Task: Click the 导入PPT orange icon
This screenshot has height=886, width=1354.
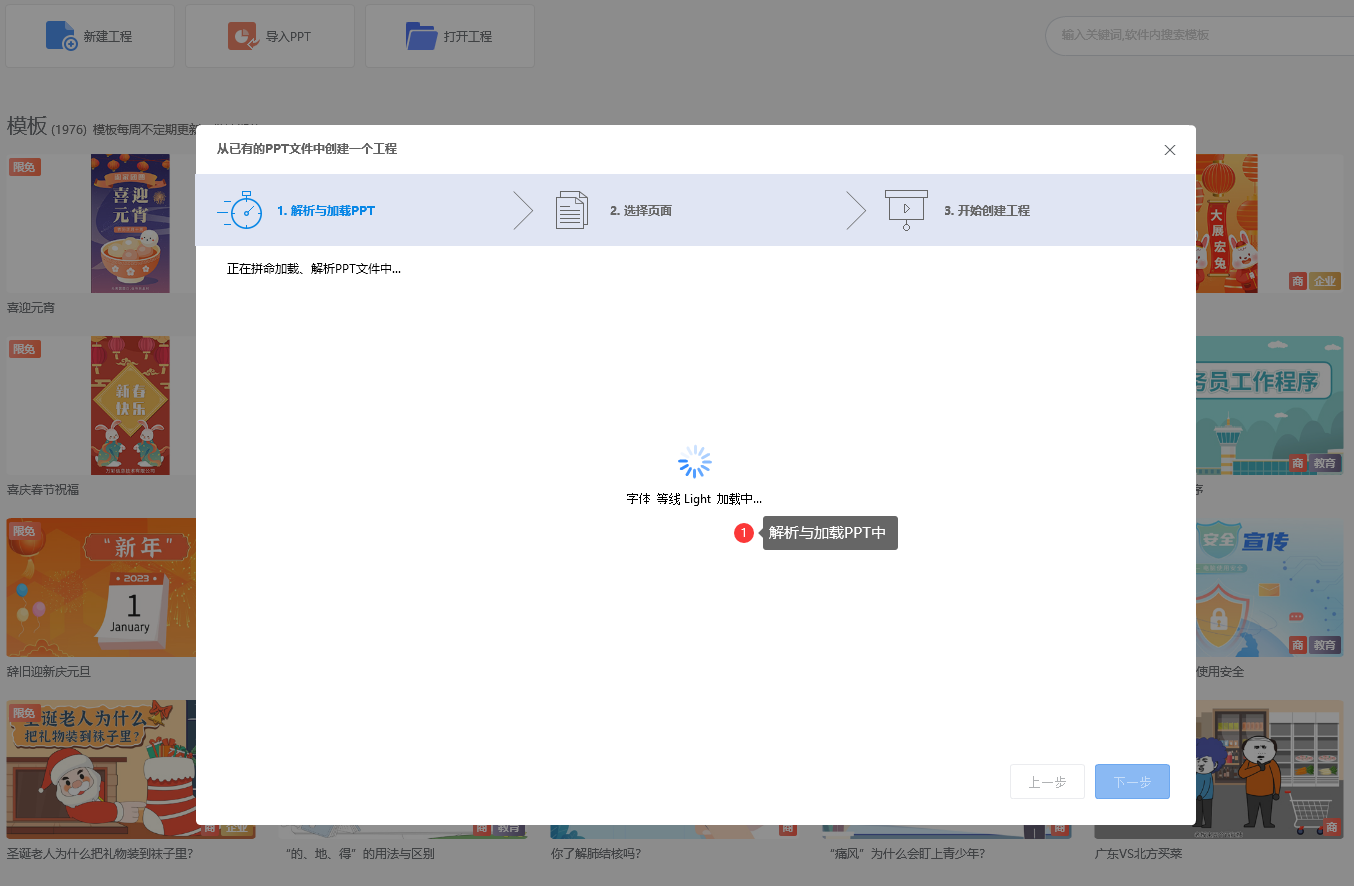Action: (x=241, y=36)
